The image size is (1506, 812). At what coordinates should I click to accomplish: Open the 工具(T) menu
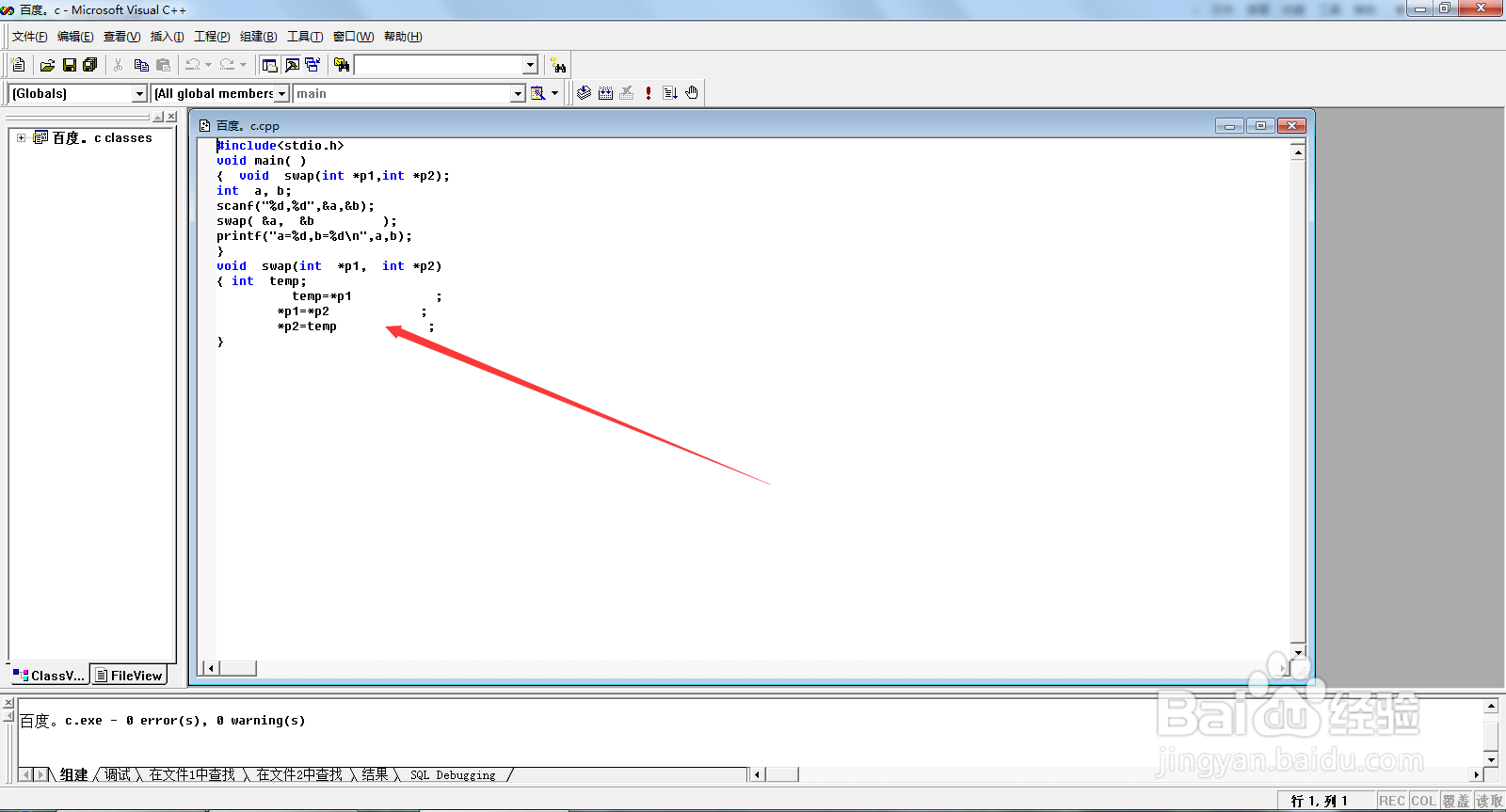[x=305, y=37]
